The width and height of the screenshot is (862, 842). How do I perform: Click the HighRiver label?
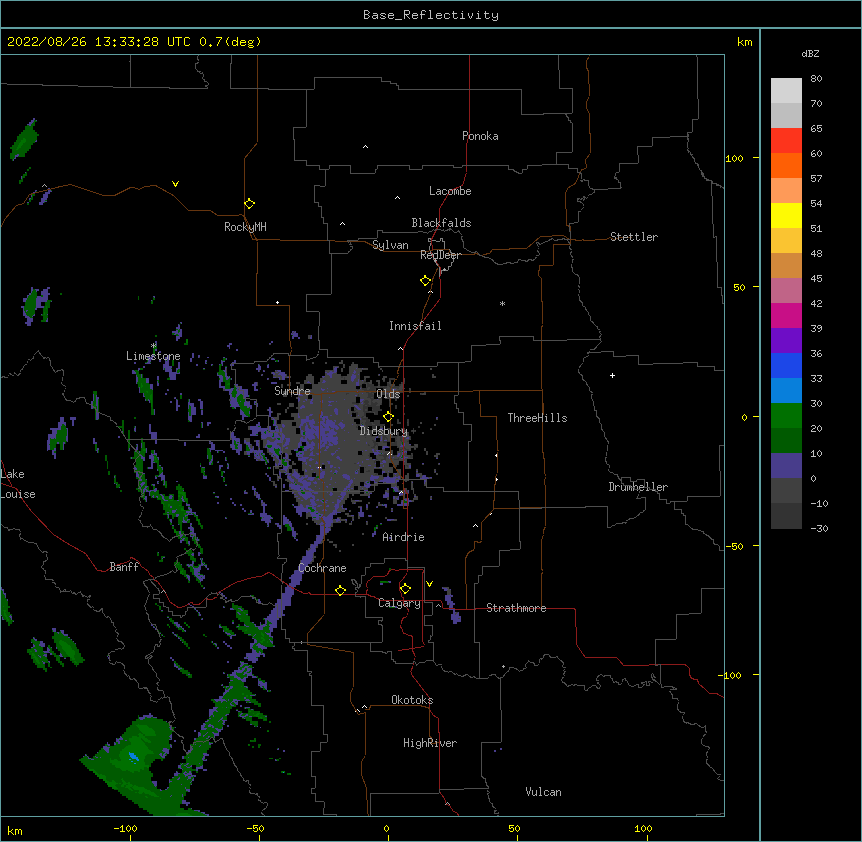click(430, 743)
